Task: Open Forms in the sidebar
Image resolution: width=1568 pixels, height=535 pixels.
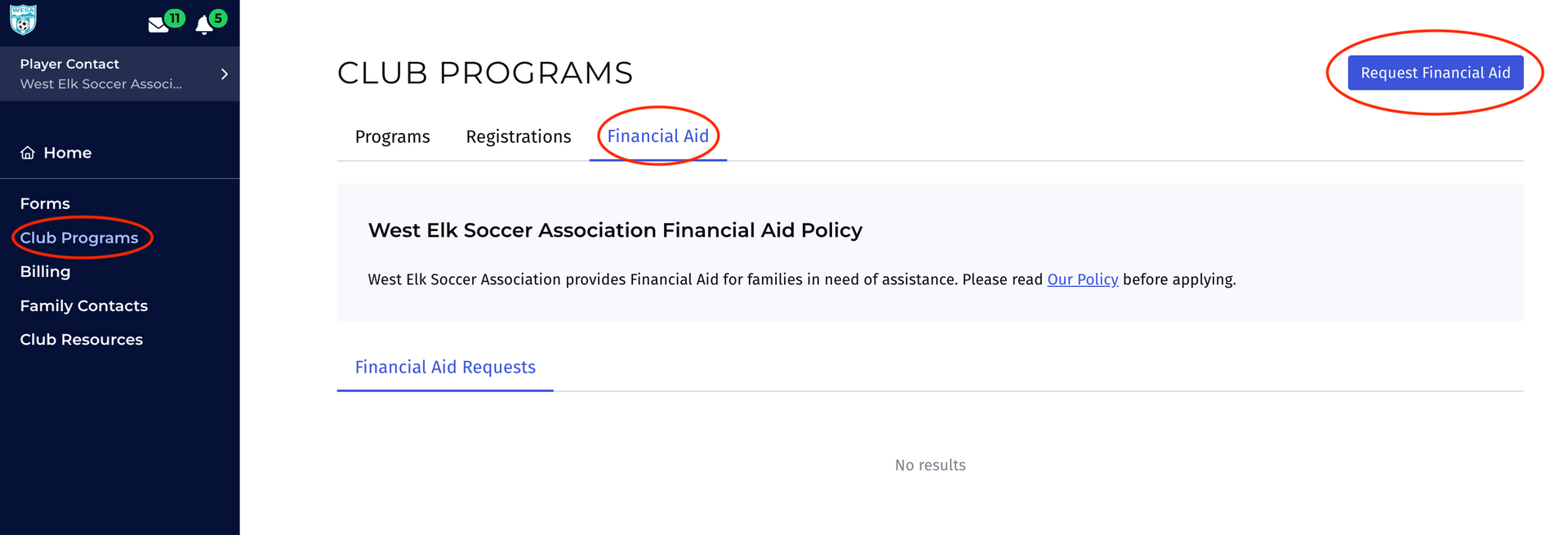Action: click(45, 203)
